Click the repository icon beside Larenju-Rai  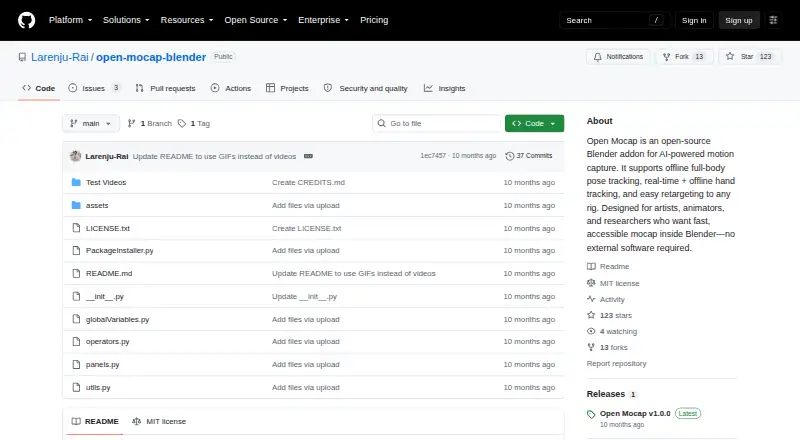click(x=22, y=57)
